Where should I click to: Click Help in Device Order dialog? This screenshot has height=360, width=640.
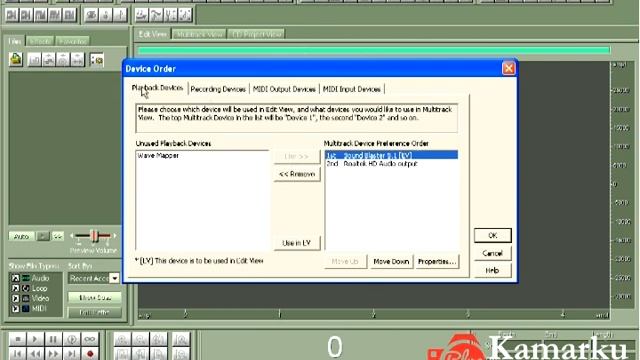tap(493, 270)
